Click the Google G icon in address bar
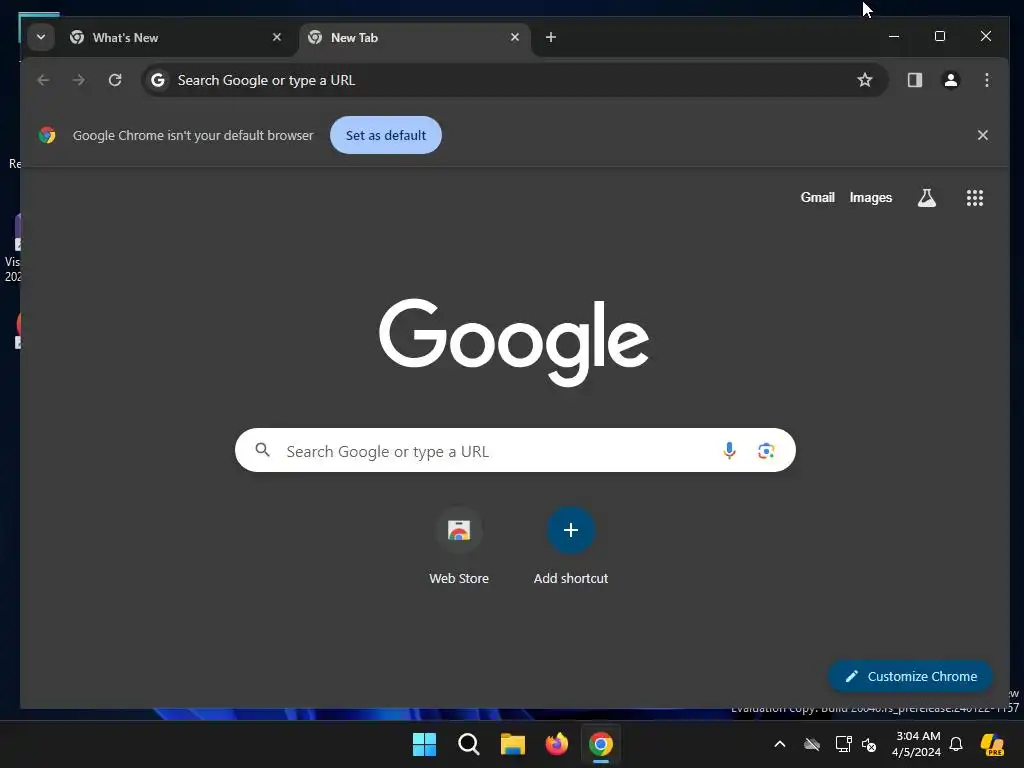The image size is (1024, 768). (158, 80)
